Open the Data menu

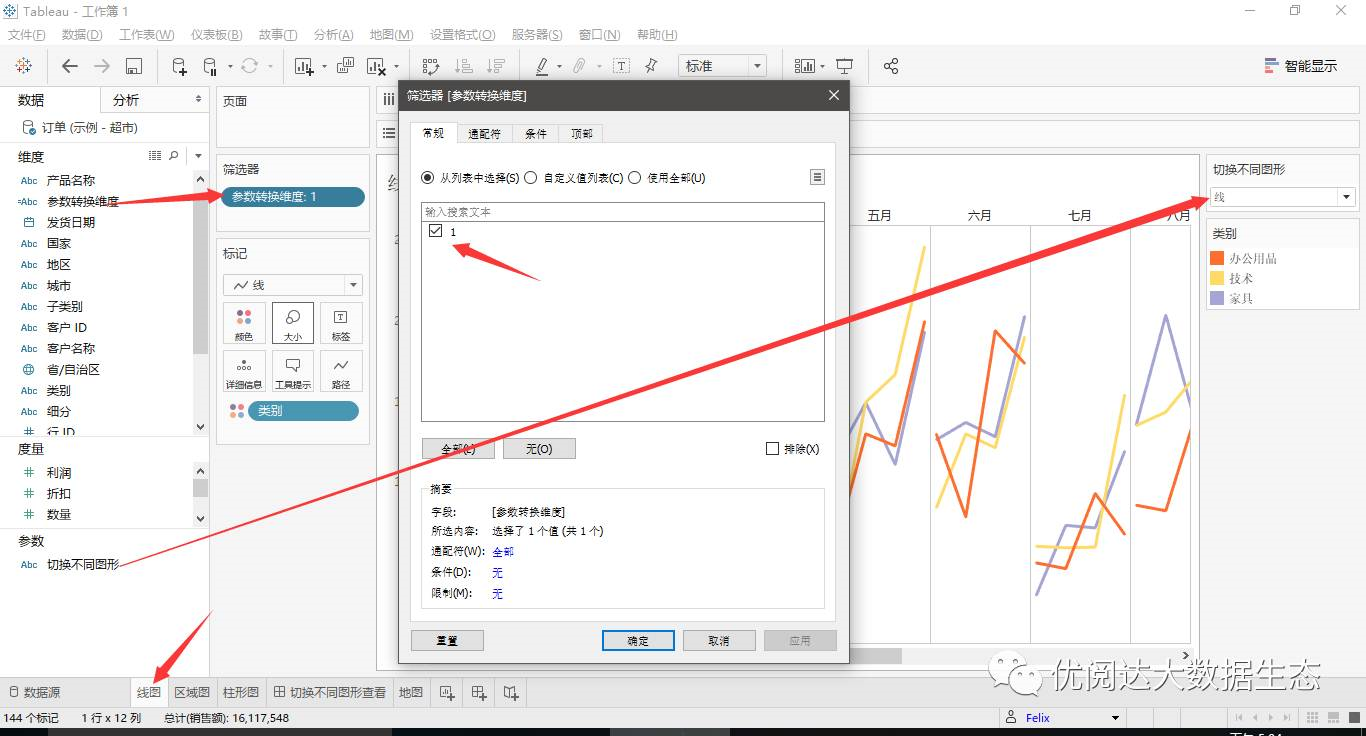point(82,35)
